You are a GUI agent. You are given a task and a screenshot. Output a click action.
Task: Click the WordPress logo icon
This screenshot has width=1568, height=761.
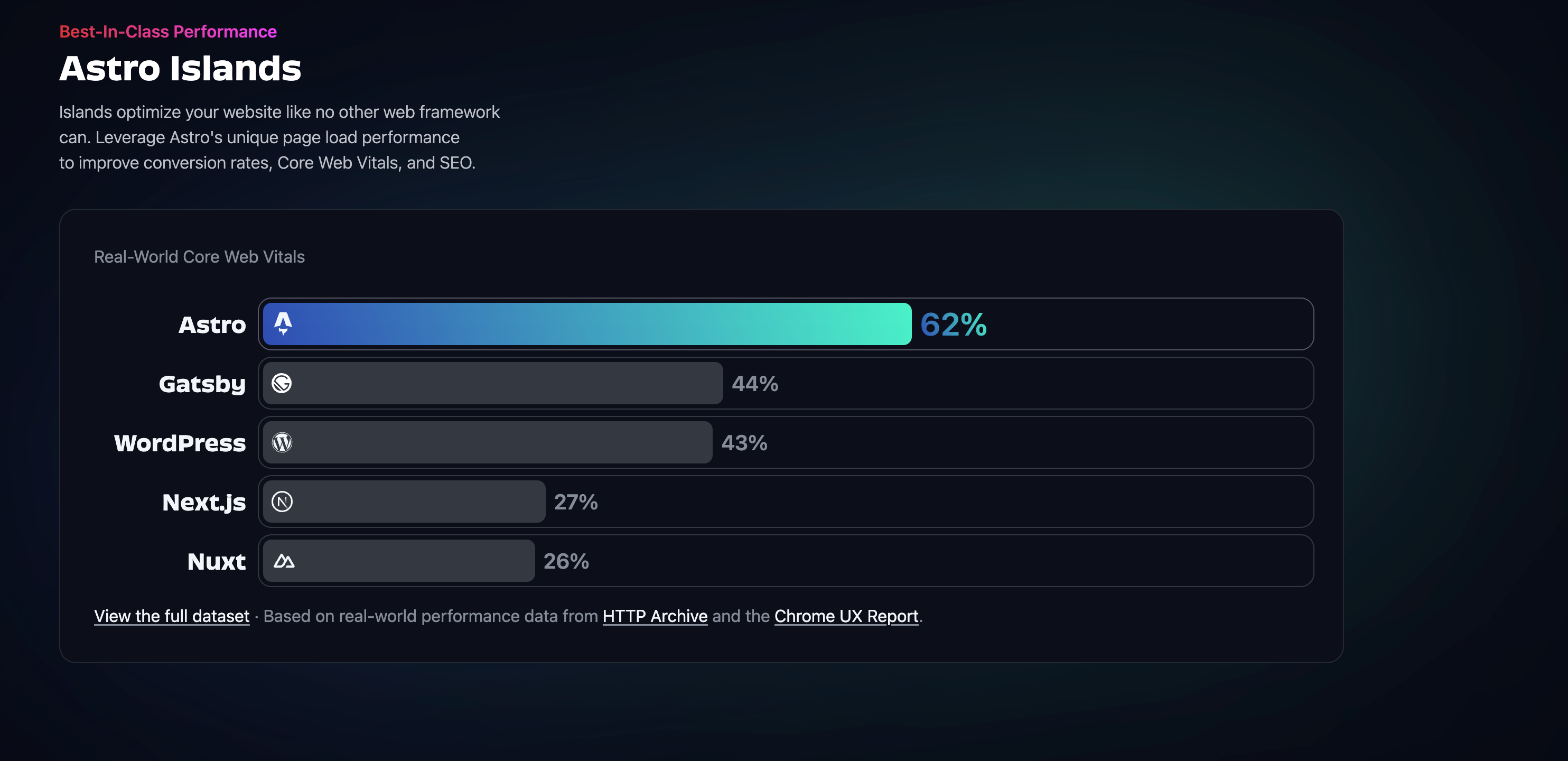282,443
